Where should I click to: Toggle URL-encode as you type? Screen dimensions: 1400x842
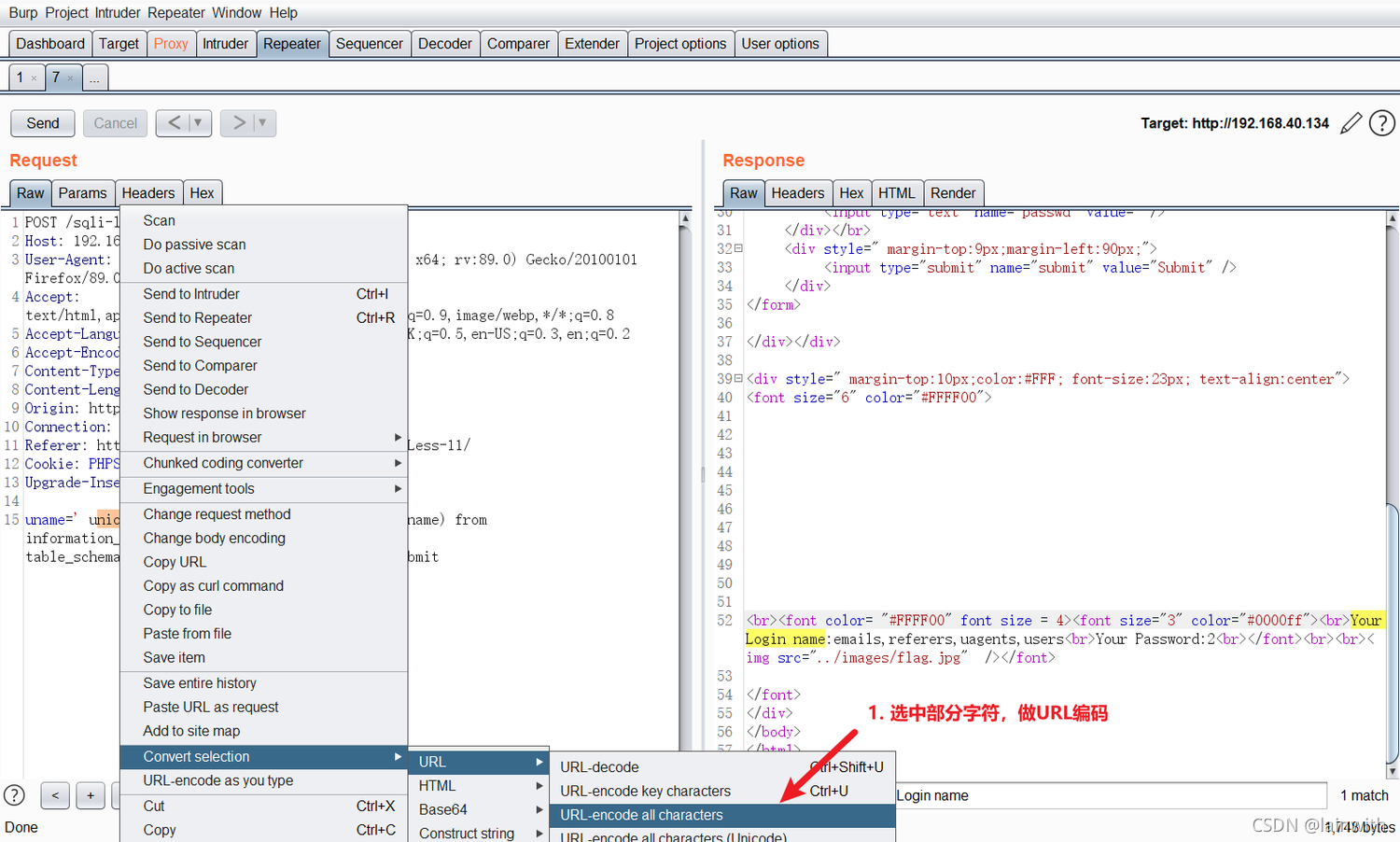pyautogui.click(x=264, y=780)
